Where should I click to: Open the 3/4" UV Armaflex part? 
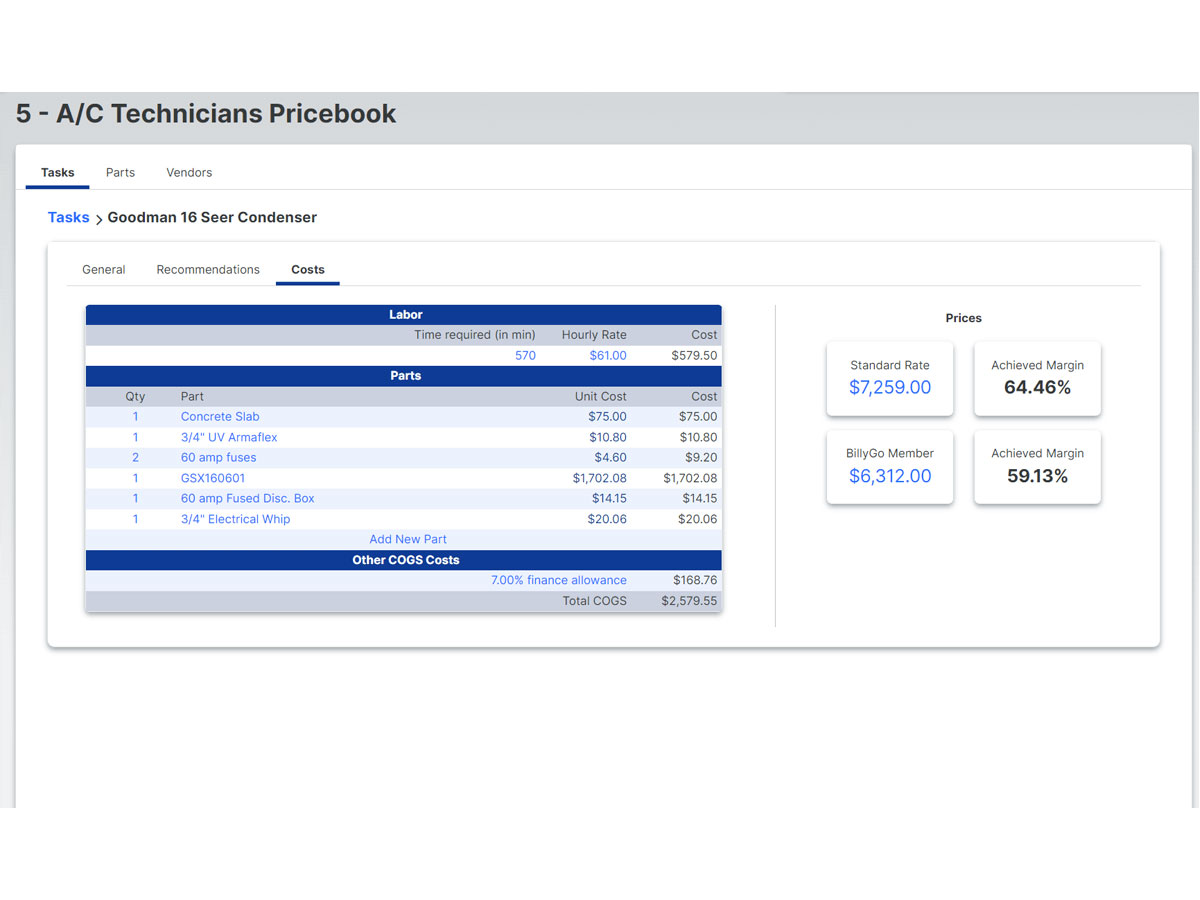coord(229,437)
